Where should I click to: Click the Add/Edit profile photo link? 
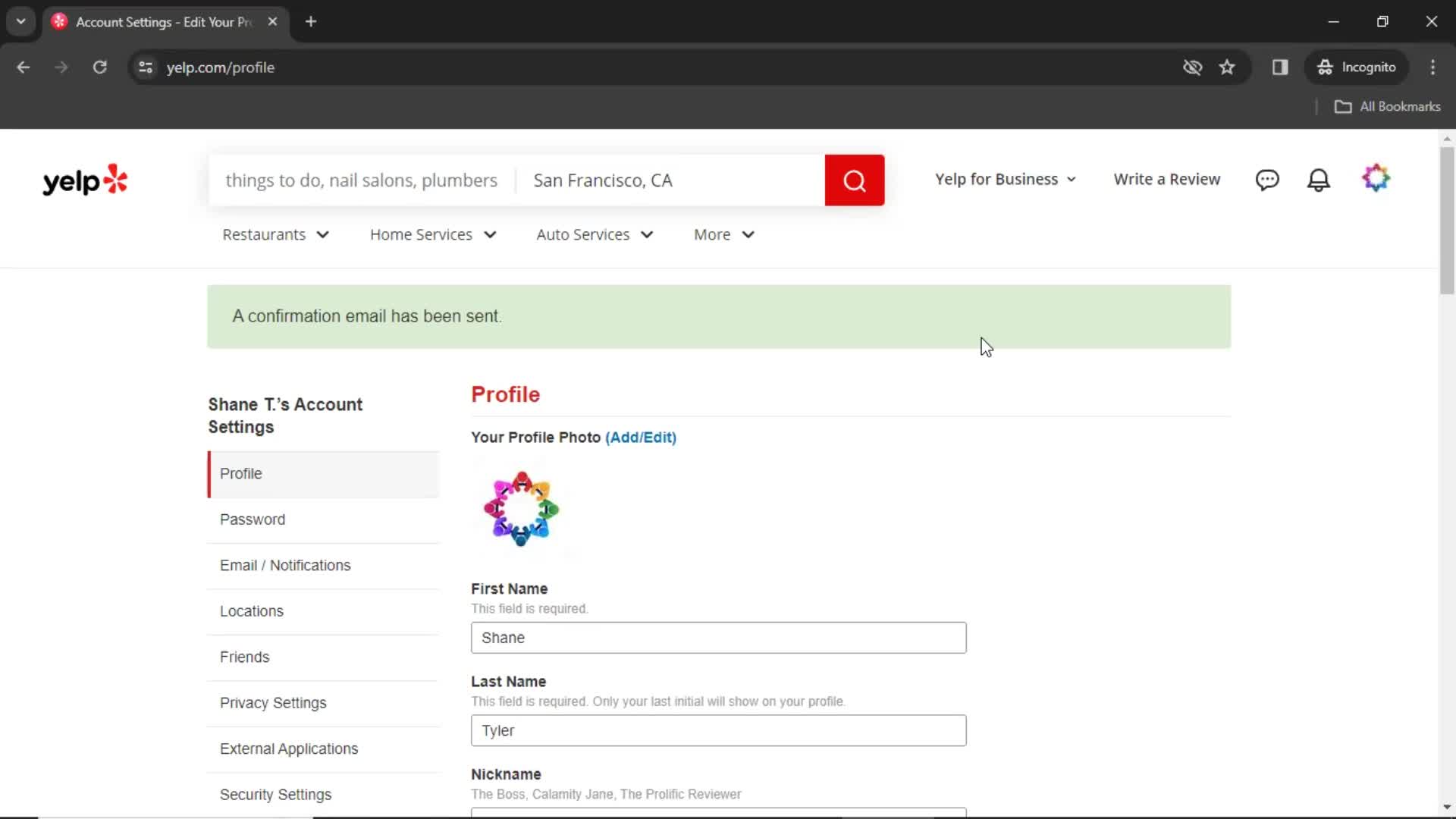coord(641,437)
